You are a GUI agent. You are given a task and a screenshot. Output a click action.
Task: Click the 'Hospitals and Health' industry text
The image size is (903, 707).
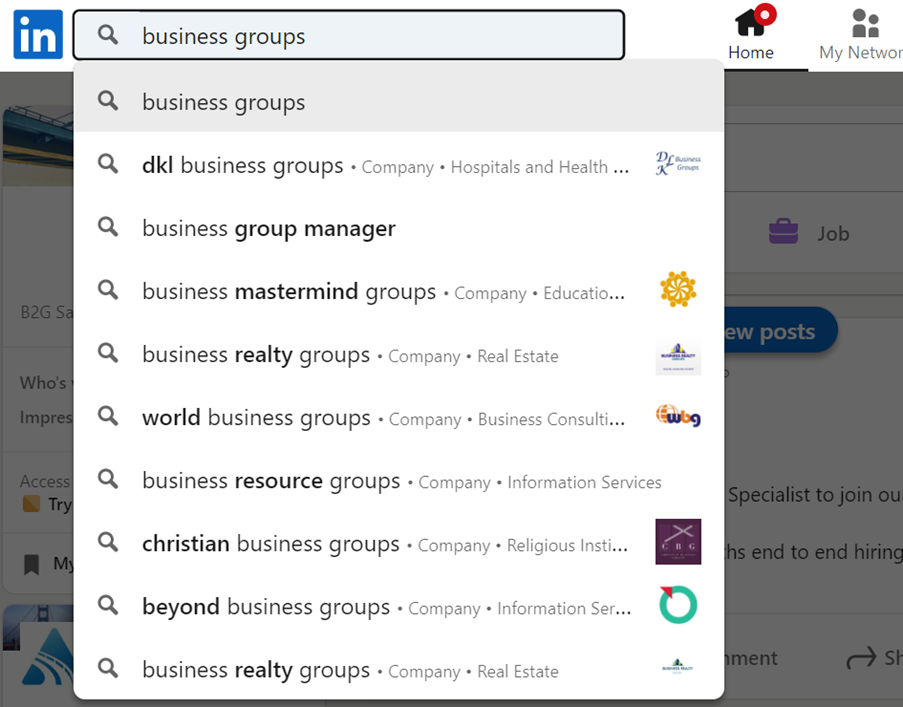tap(529, 167)
